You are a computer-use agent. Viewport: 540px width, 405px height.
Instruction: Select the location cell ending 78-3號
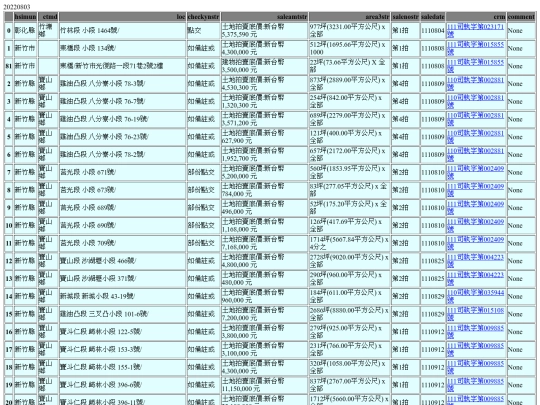[x=122, y=84]
